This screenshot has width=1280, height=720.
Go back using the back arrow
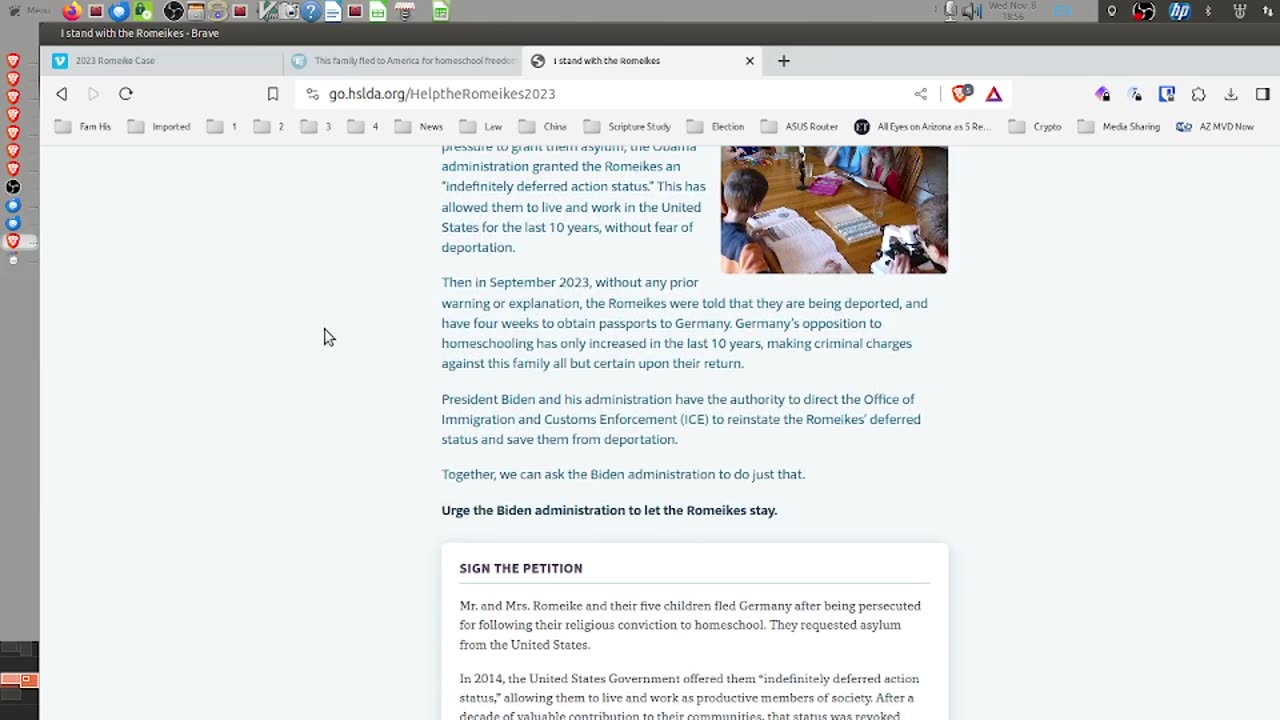point(62,94)
